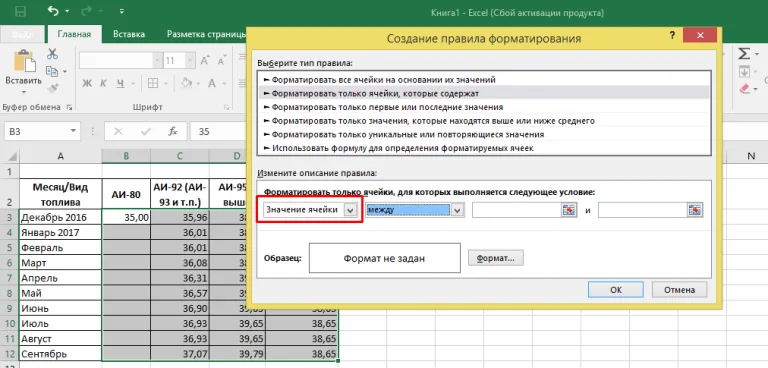Click the Font Color letter A
The height and width of the screenshot is (368, 768).
click(x=212, y=83)
